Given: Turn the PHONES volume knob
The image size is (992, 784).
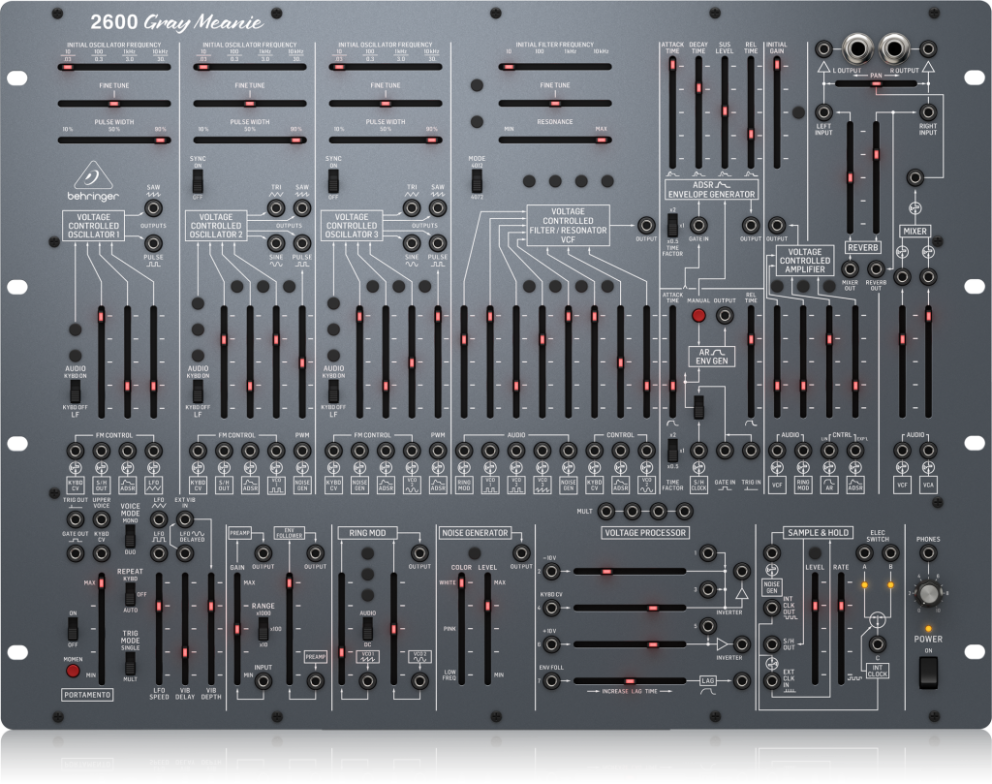Looking at the screenshot, I should tap(929, 593).
